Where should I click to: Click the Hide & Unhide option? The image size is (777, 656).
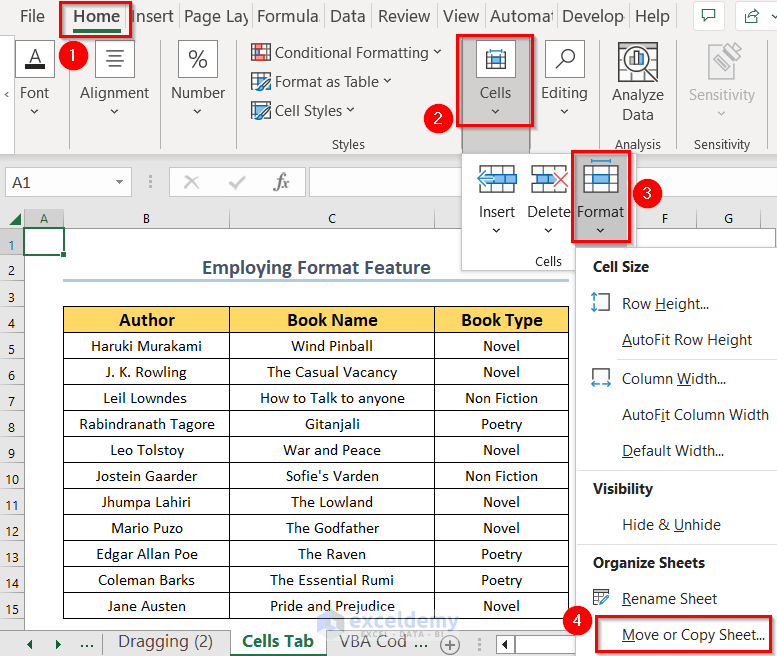point(670,524)
